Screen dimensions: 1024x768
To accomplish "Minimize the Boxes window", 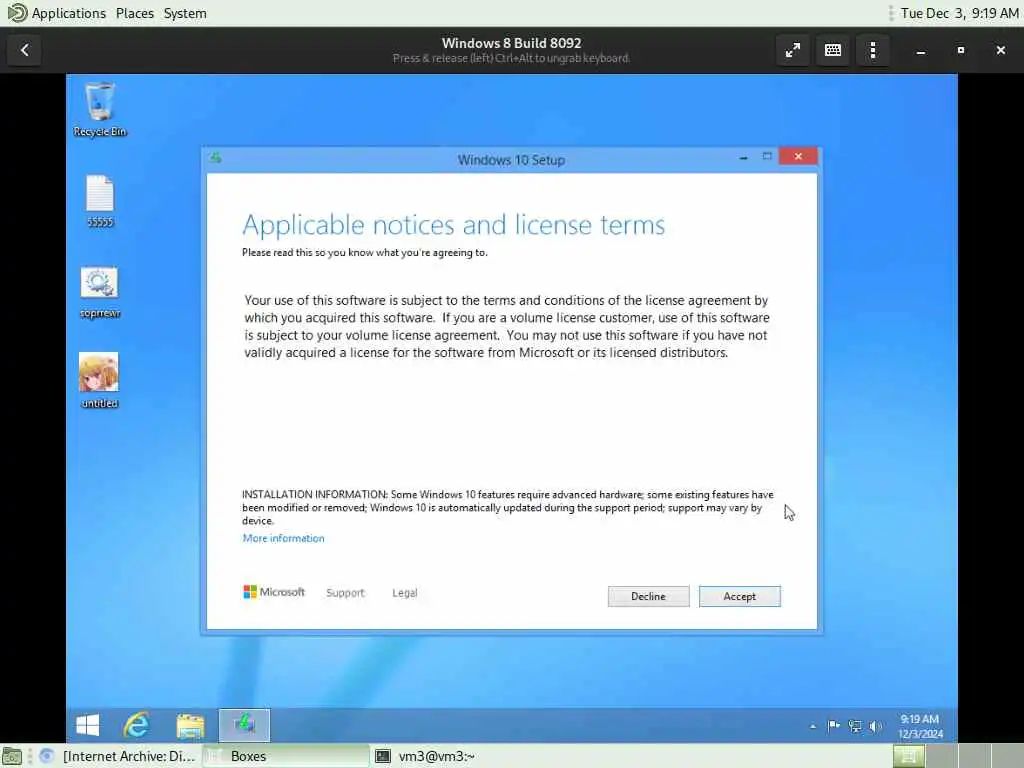I will [x=921, y=50].
